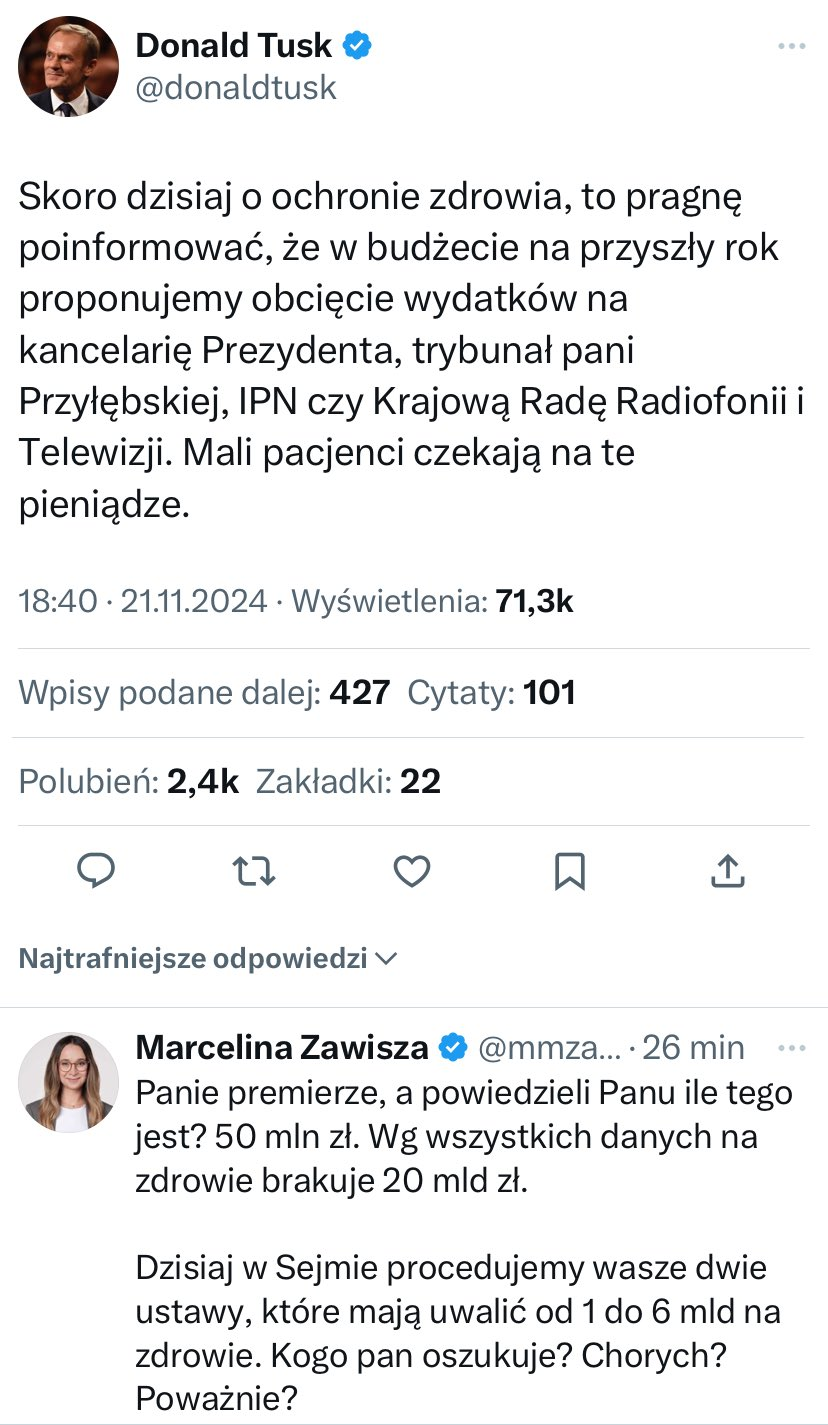828x1425 pixels.
Task: Expand the Najtrafniejsze odpowiedzi sorting dropdown
Action: tap(209, 959)
